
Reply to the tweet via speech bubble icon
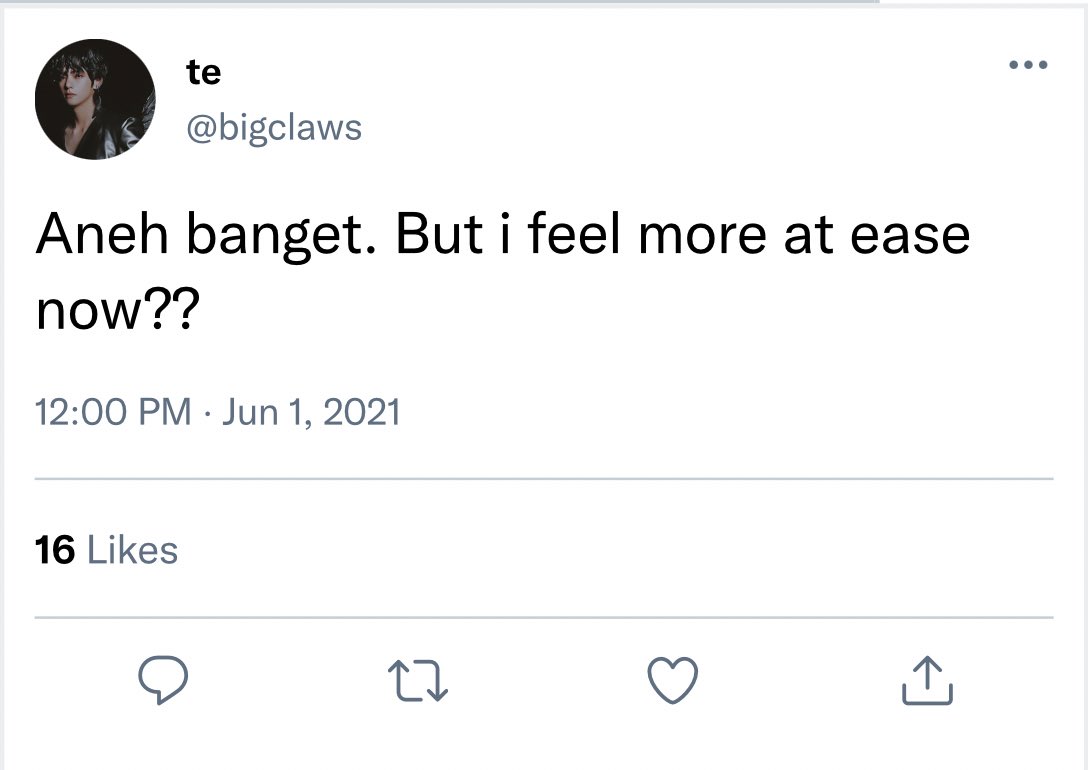point(162,681)
